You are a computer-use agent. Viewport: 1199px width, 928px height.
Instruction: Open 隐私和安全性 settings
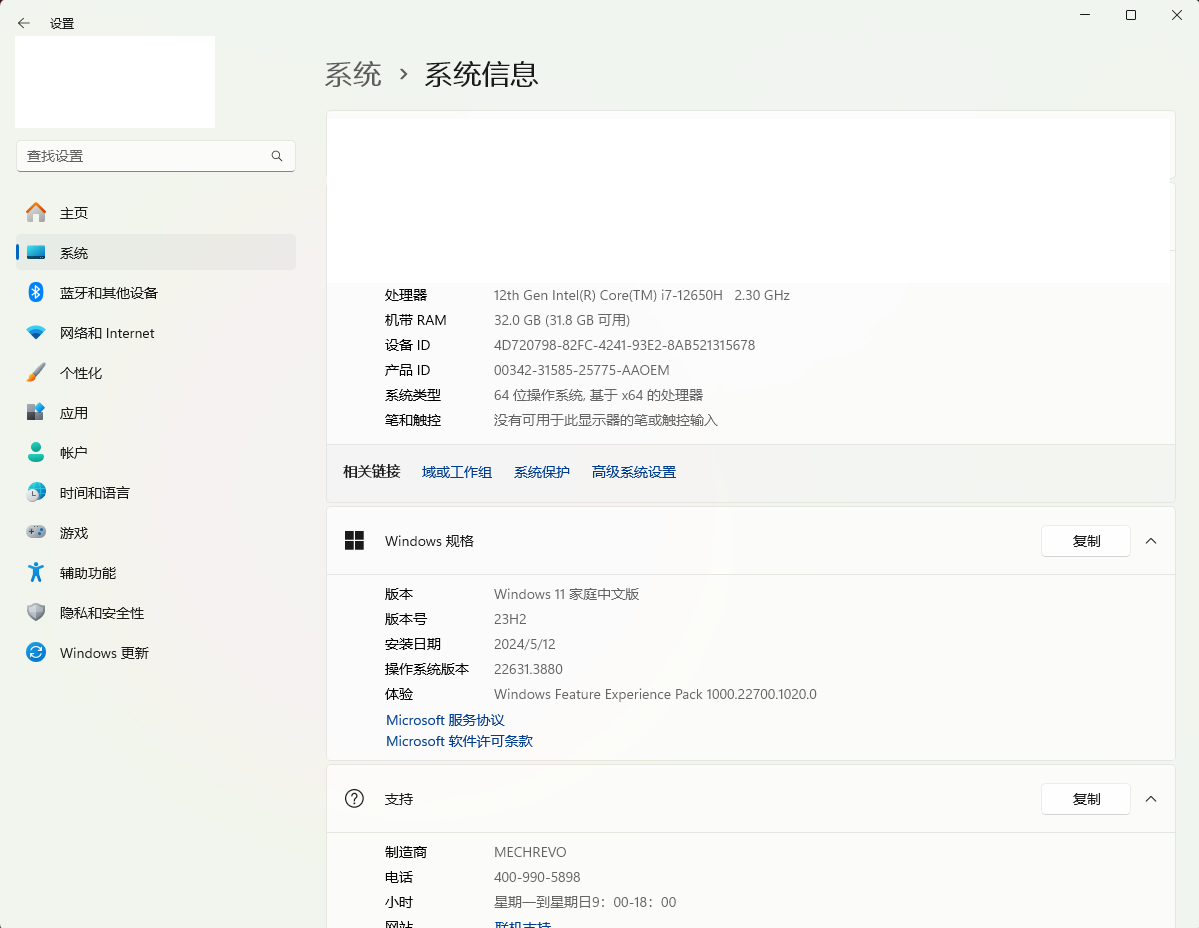(x=156, y=612)
